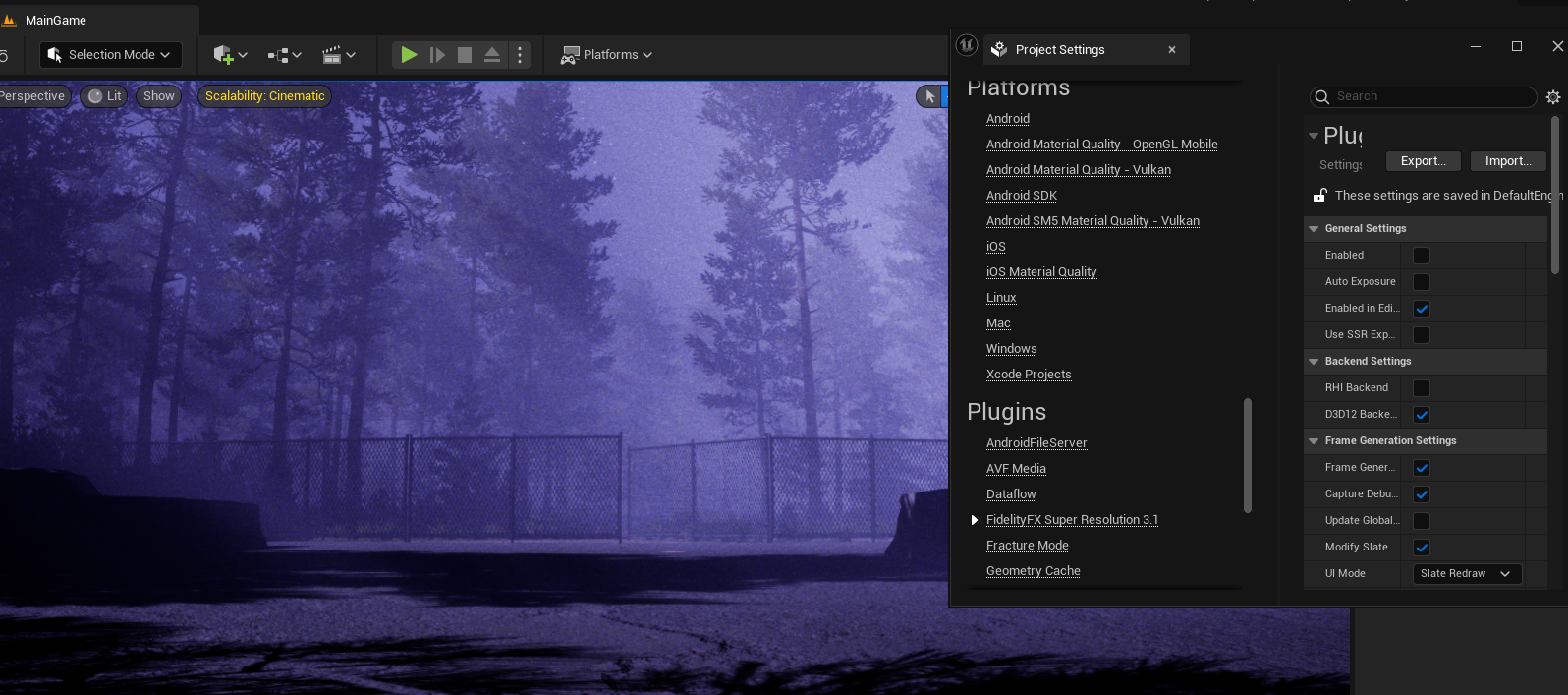Image resolution: width=1568 pixels, height=695 pixels.
Task: Open the settings gear view options
Action: point(1553,96)
